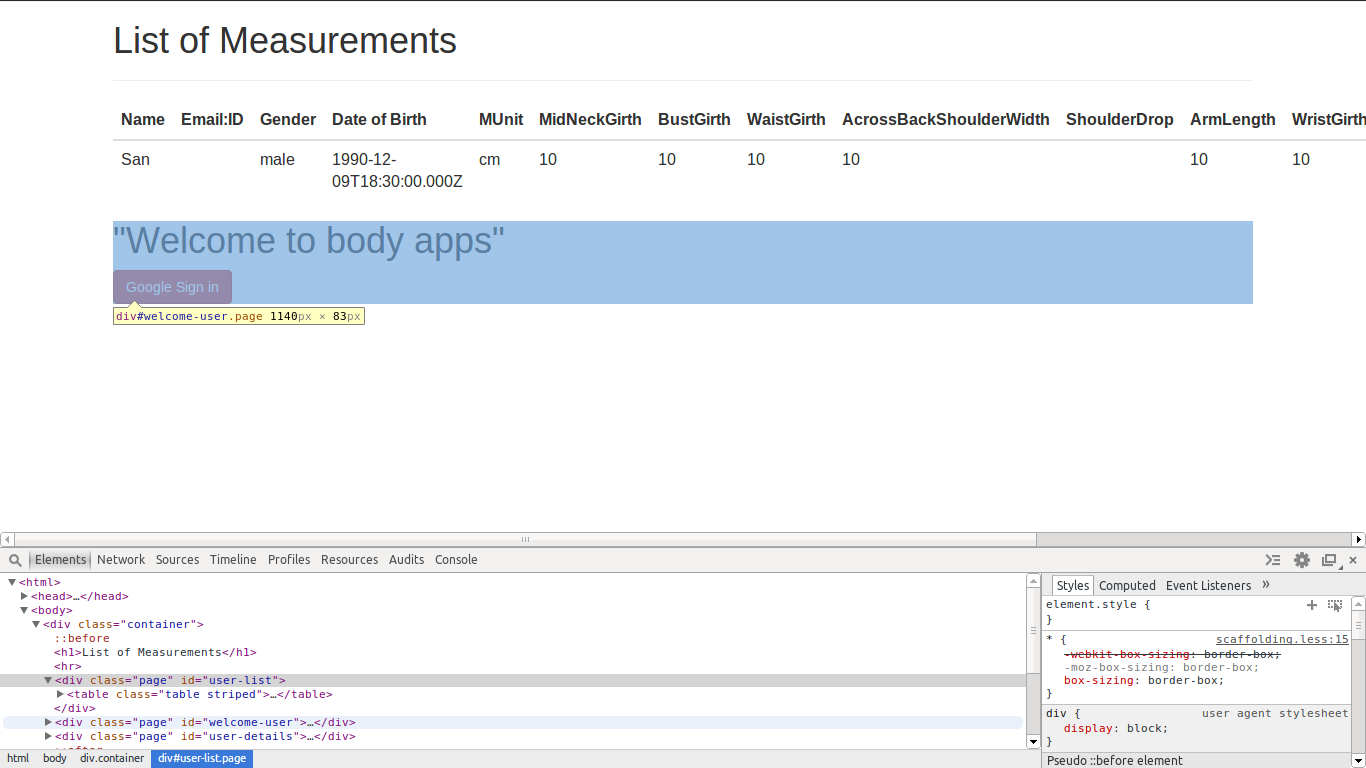
Task: Collapse the user-list div node
Action: (48, 680)
